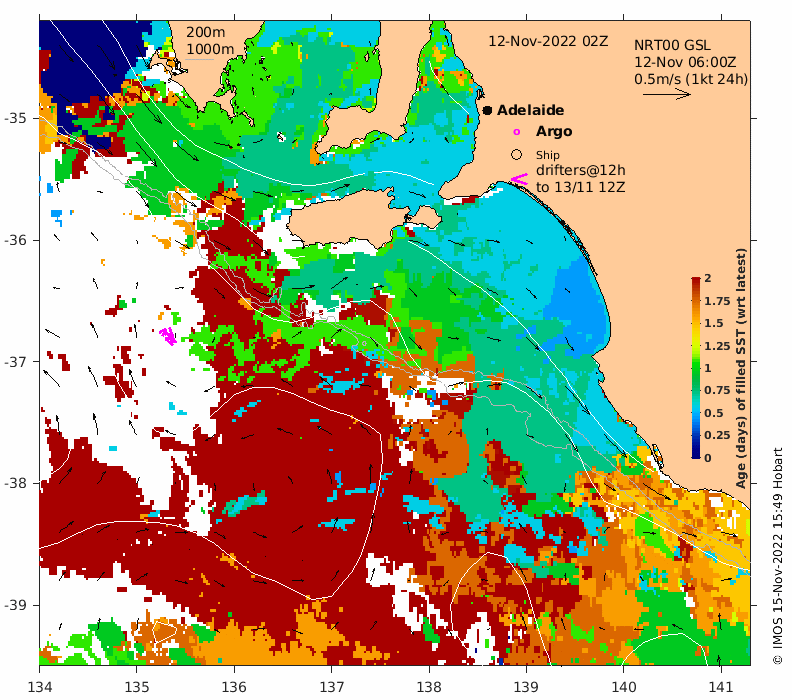Screen dimensions: 792x700
Task: Click the magenta drifter arrow symbol
Action: [x=519, y=179]
